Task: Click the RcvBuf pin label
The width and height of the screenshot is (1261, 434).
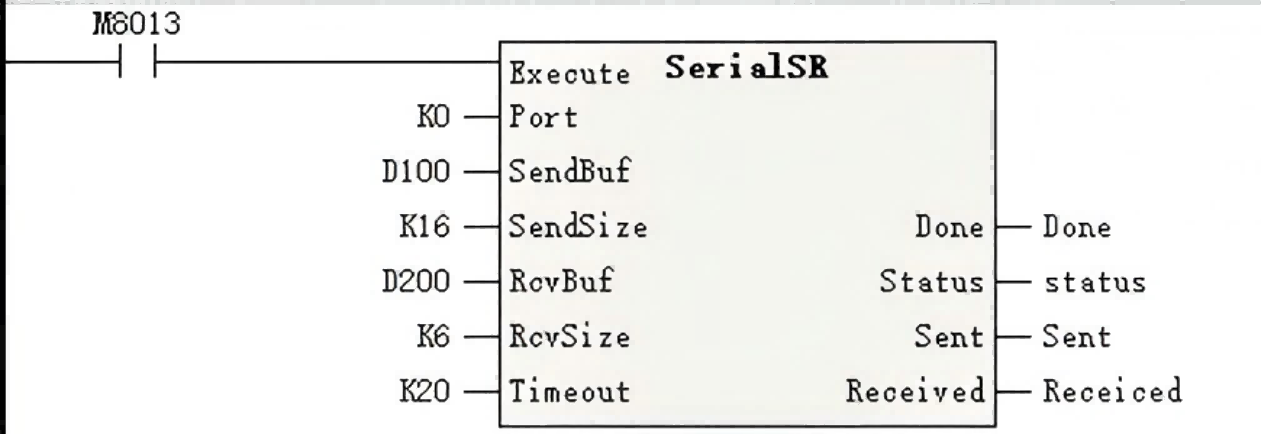Action: click(x=556, y=283)
